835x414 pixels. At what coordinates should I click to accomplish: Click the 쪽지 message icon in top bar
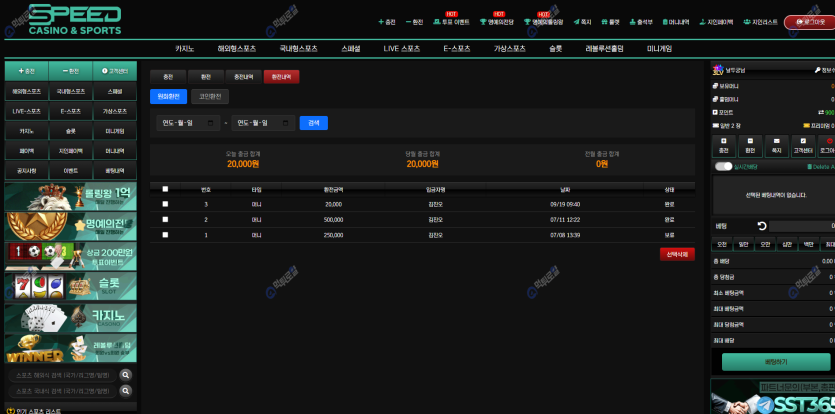coord(585,21)
